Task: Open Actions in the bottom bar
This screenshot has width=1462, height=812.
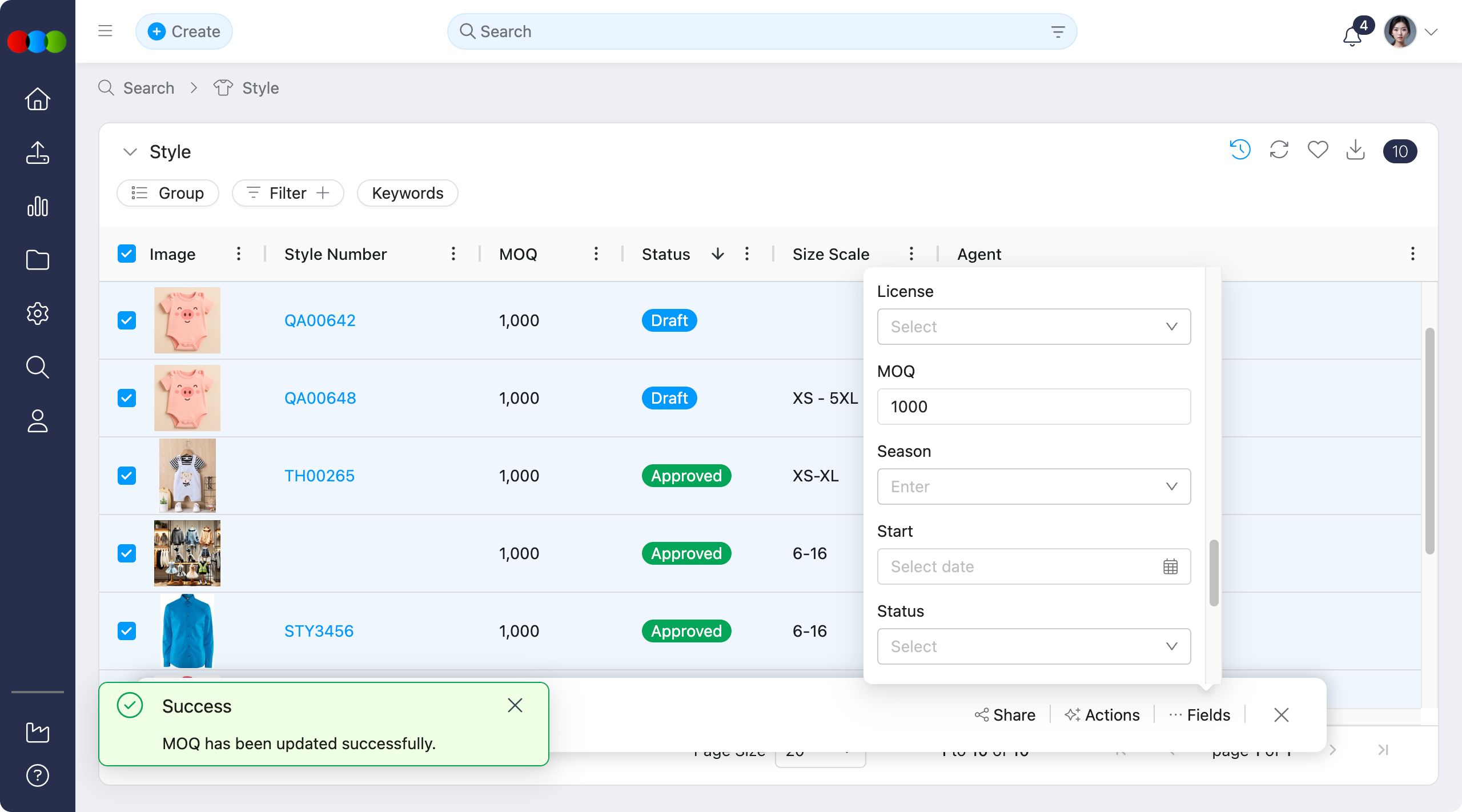Action: point(1102,715)
